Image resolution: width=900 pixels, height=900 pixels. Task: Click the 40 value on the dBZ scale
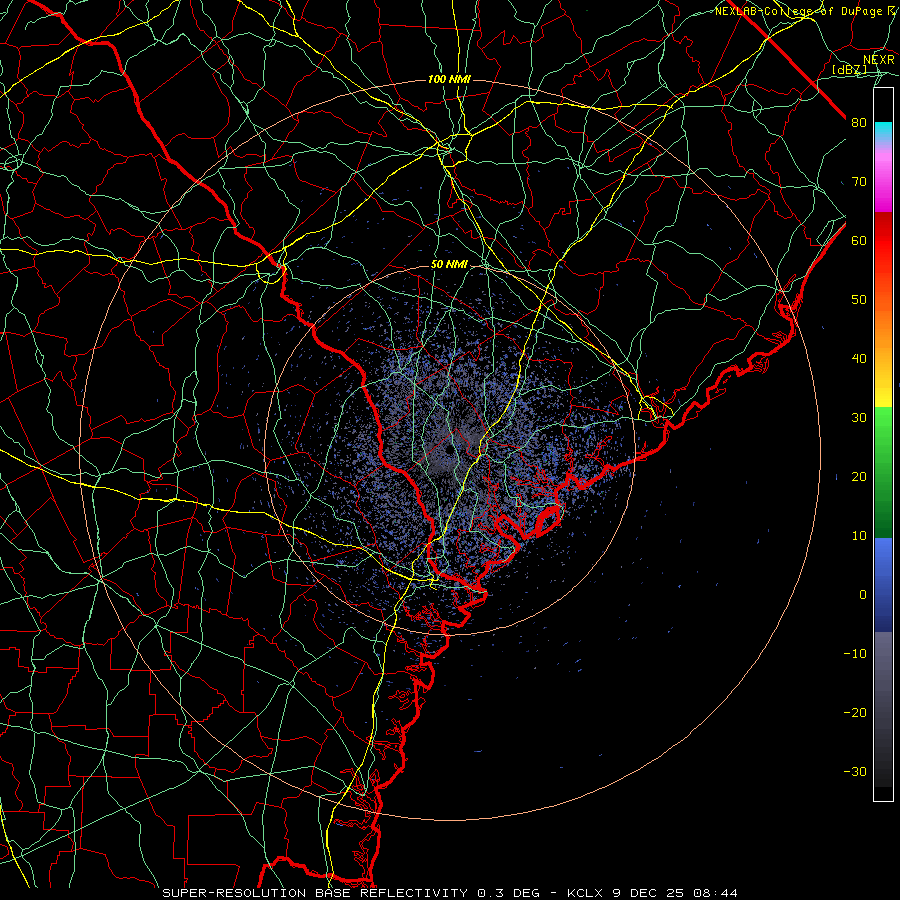coord(859,358)
